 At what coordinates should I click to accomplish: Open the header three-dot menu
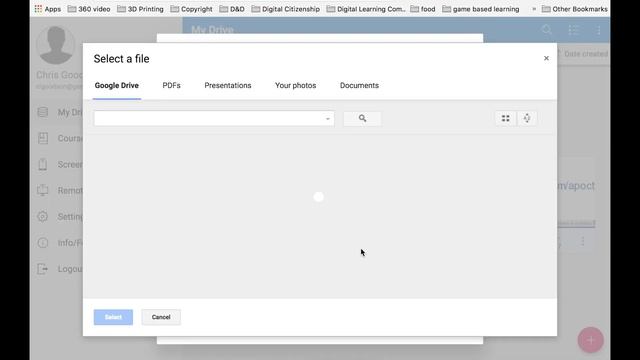598,30
